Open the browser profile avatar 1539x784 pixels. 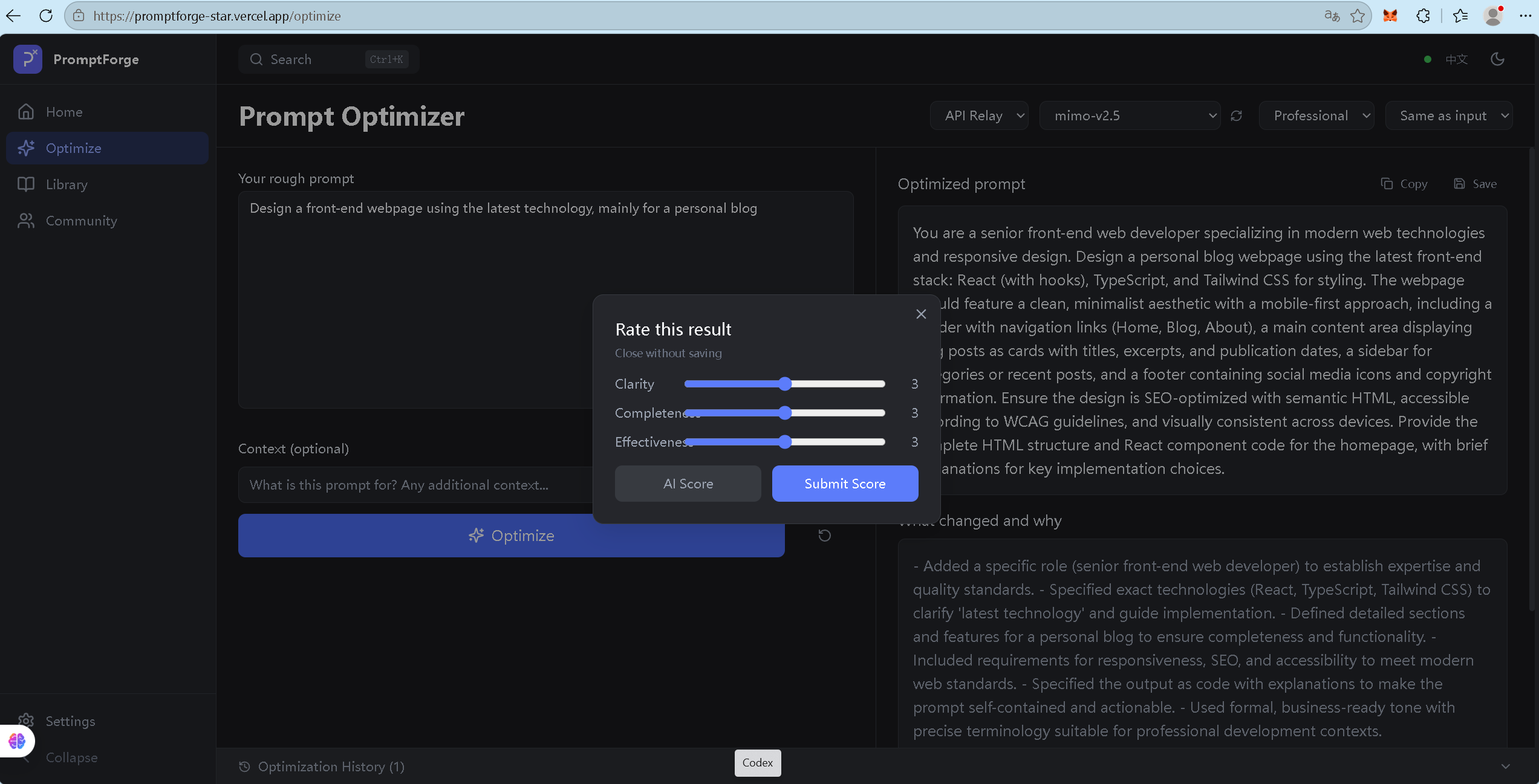(1493, 16)
